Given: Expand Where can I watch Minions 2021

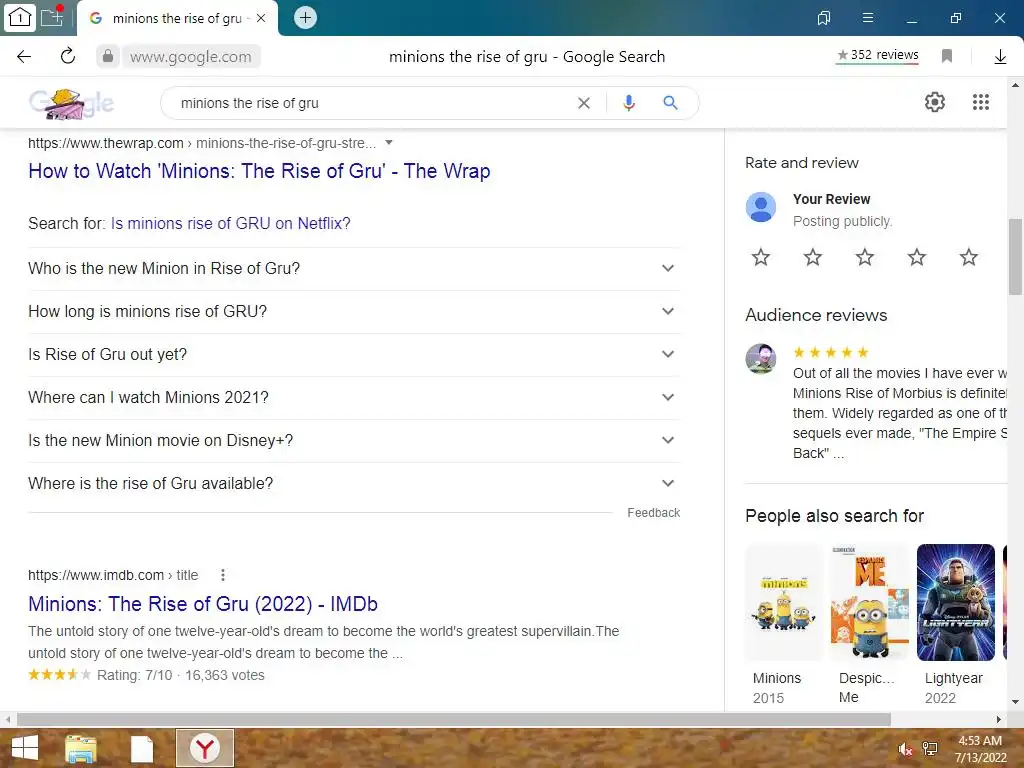Looking at the screenshot, I should (354, 398).
